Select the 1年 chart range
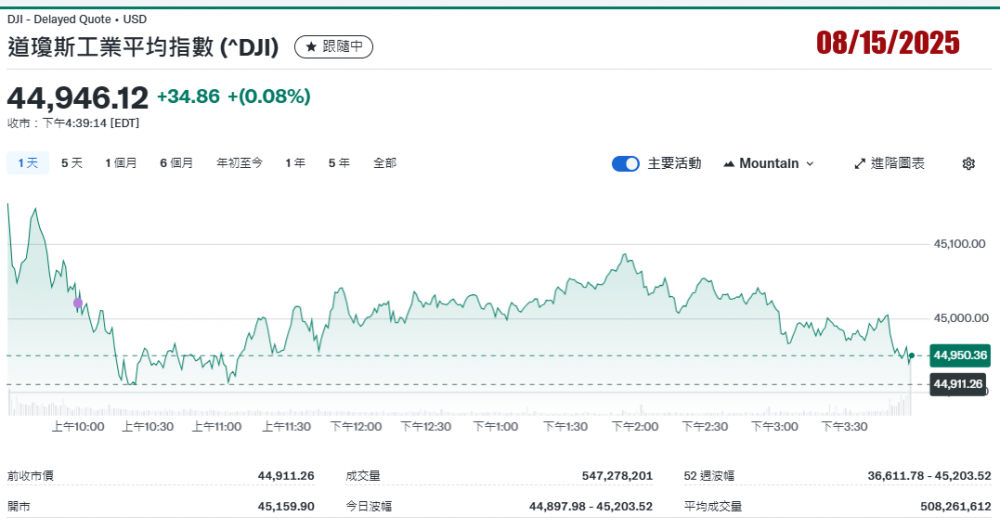This screenshot has width=1000, height=529. point(295,163)
